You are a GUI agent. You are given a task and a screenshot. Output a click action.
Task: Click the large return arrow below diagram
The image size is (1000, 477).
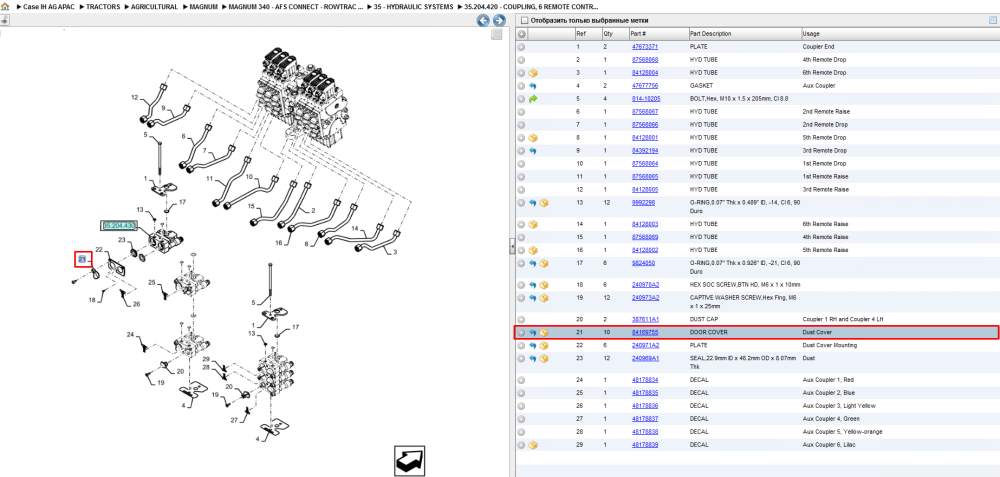[410, 460]
